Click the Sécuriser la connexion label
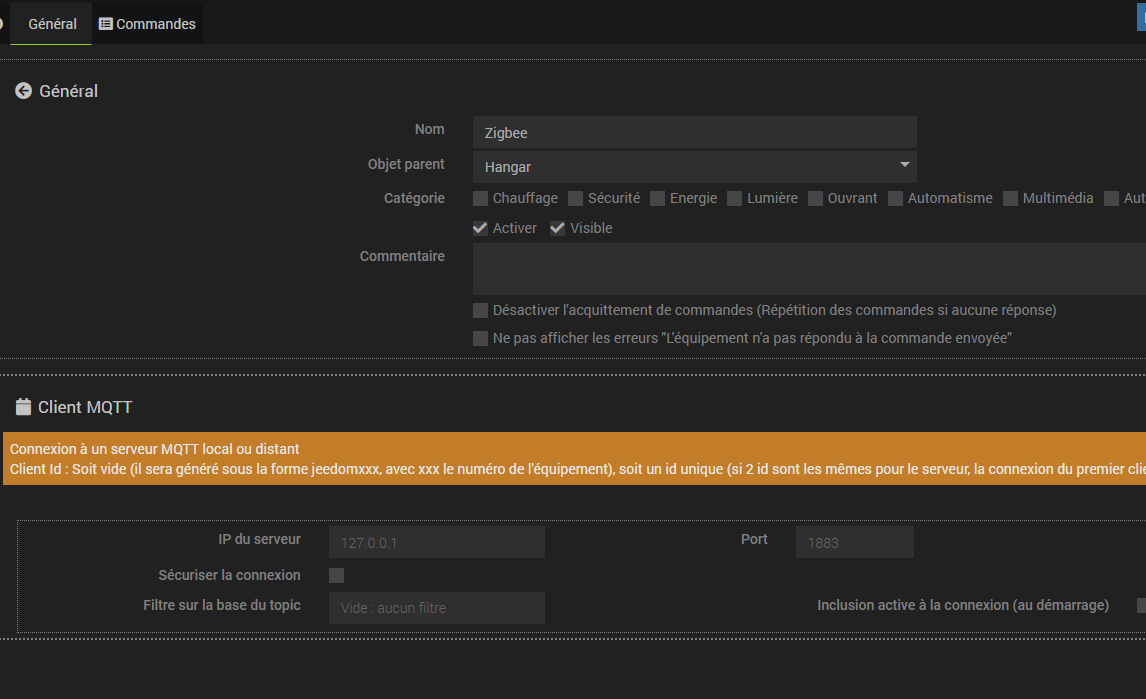This screenshot has height=699, width=1146. tap(229, 575)
